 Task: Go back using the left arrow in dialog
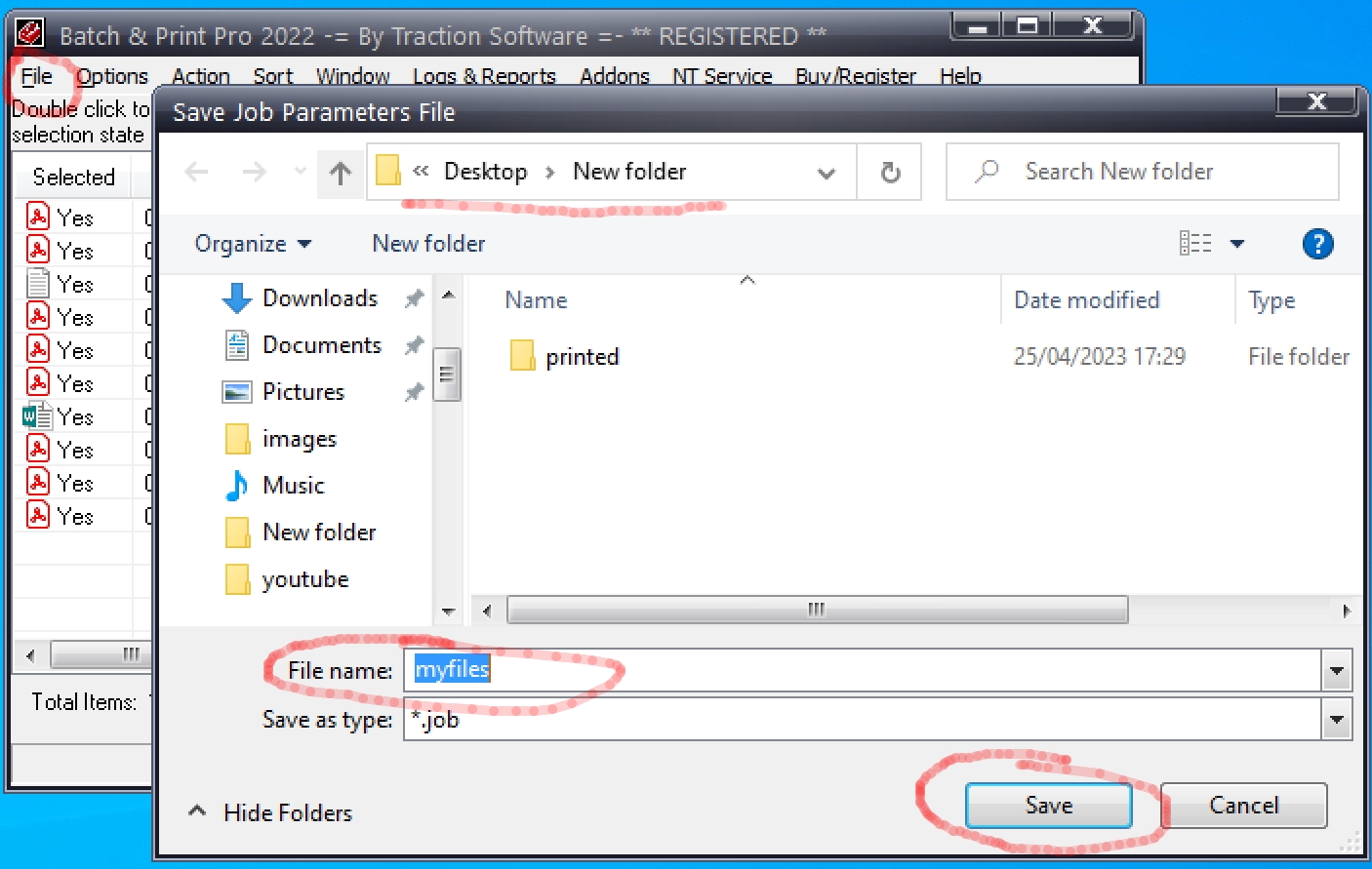point(196,173)
